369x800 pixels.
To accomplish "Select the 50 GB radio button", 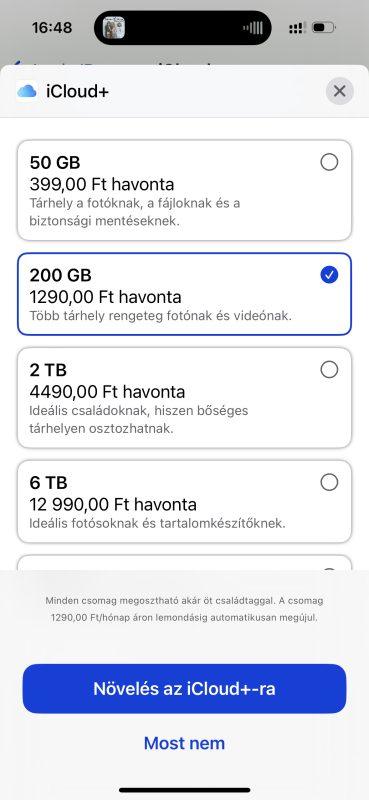I will pos(329,162).
